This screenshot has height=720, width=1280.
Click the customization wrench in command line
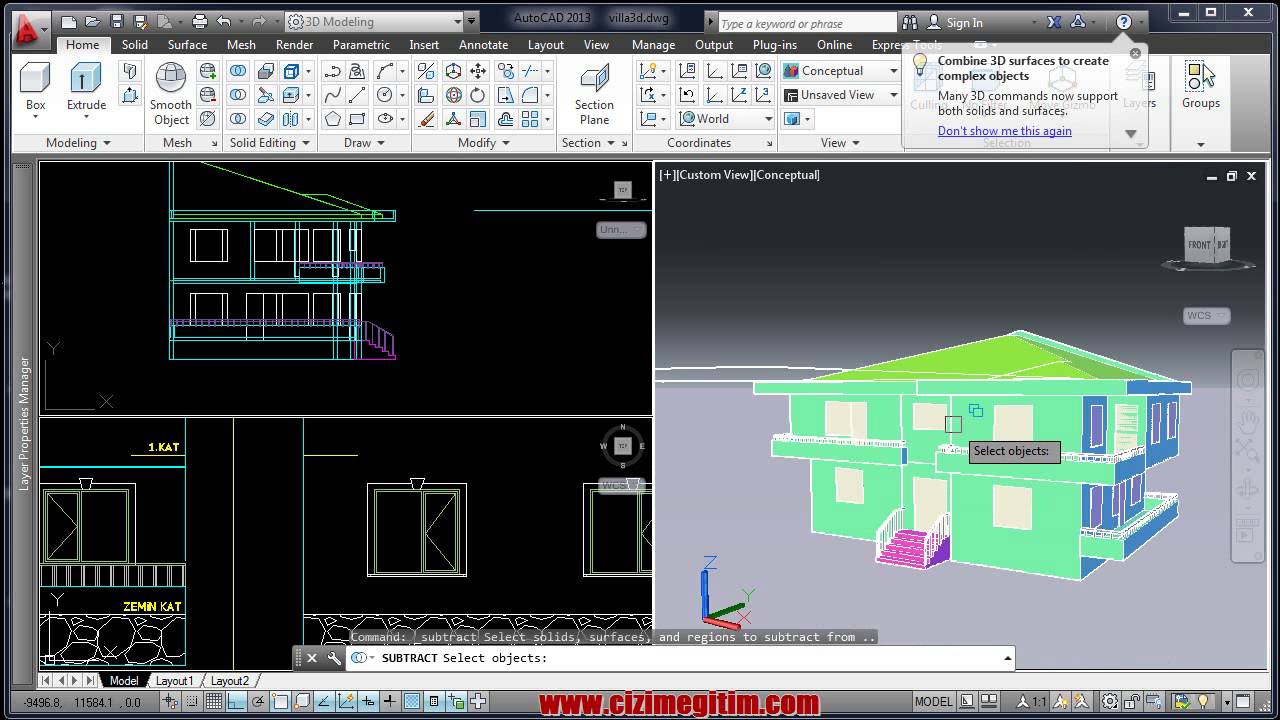tap(334, 658)
